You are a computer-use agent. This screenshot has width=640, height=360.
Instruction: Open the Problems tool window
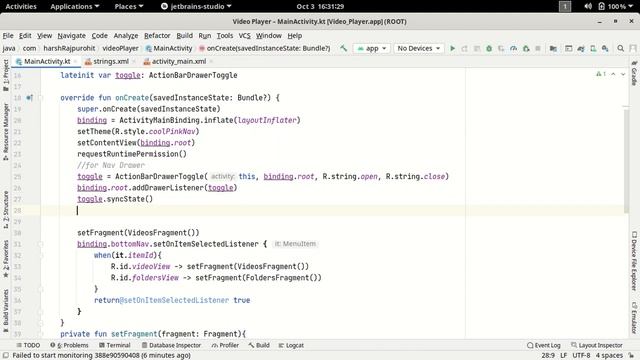coord(69,345)
